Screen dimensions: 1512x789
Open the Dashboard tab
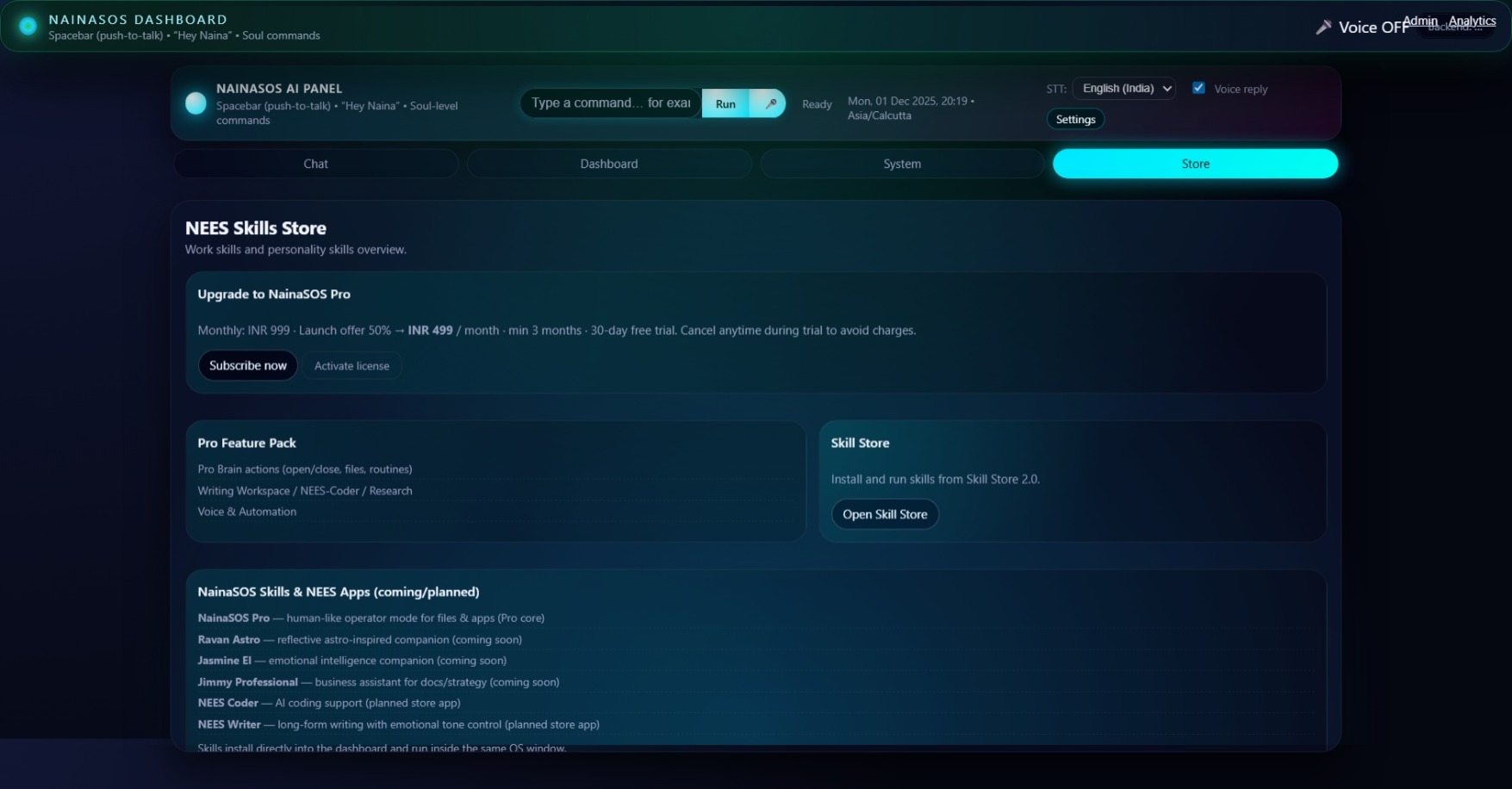(x=609, y=164)
